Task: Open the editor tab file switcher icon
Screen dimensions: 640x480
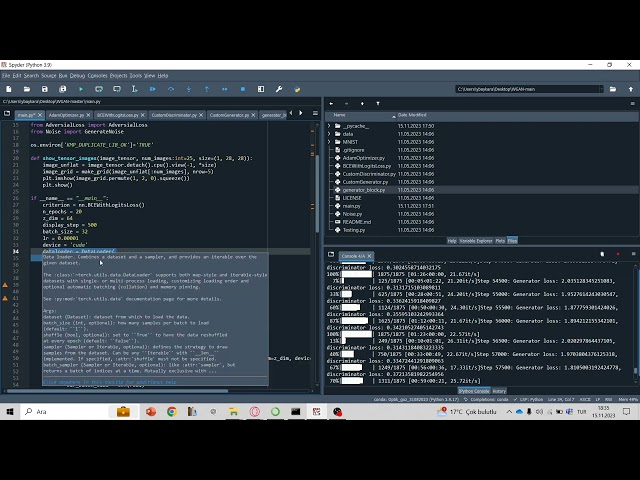Action: coord(7,113)
